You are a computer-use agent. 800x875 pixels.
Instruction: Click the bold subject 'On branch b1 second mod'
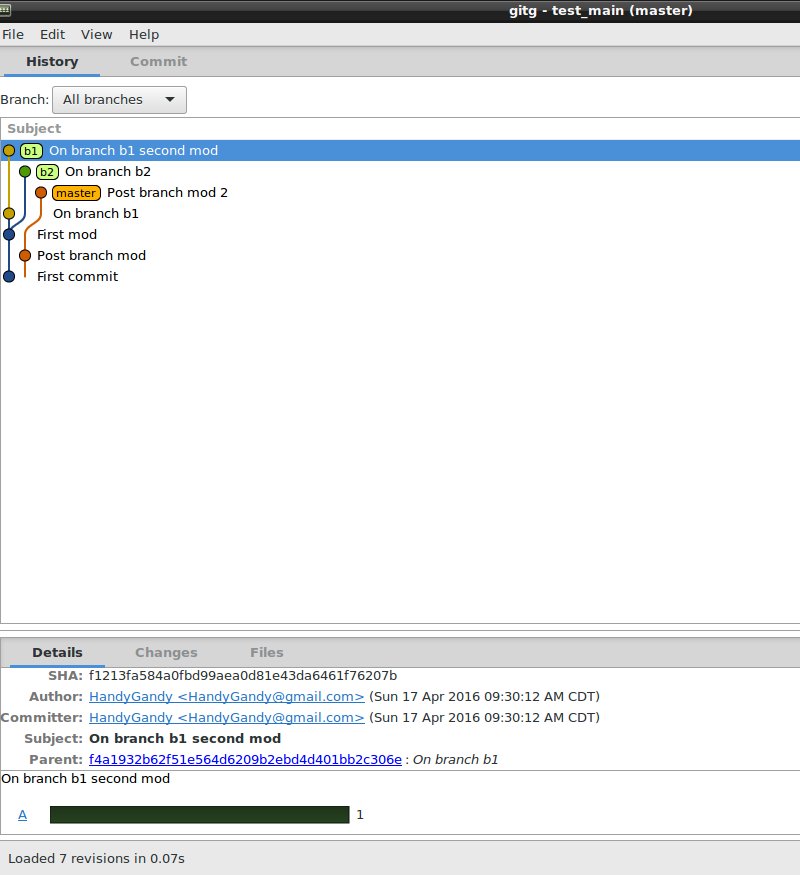point(185,739)
